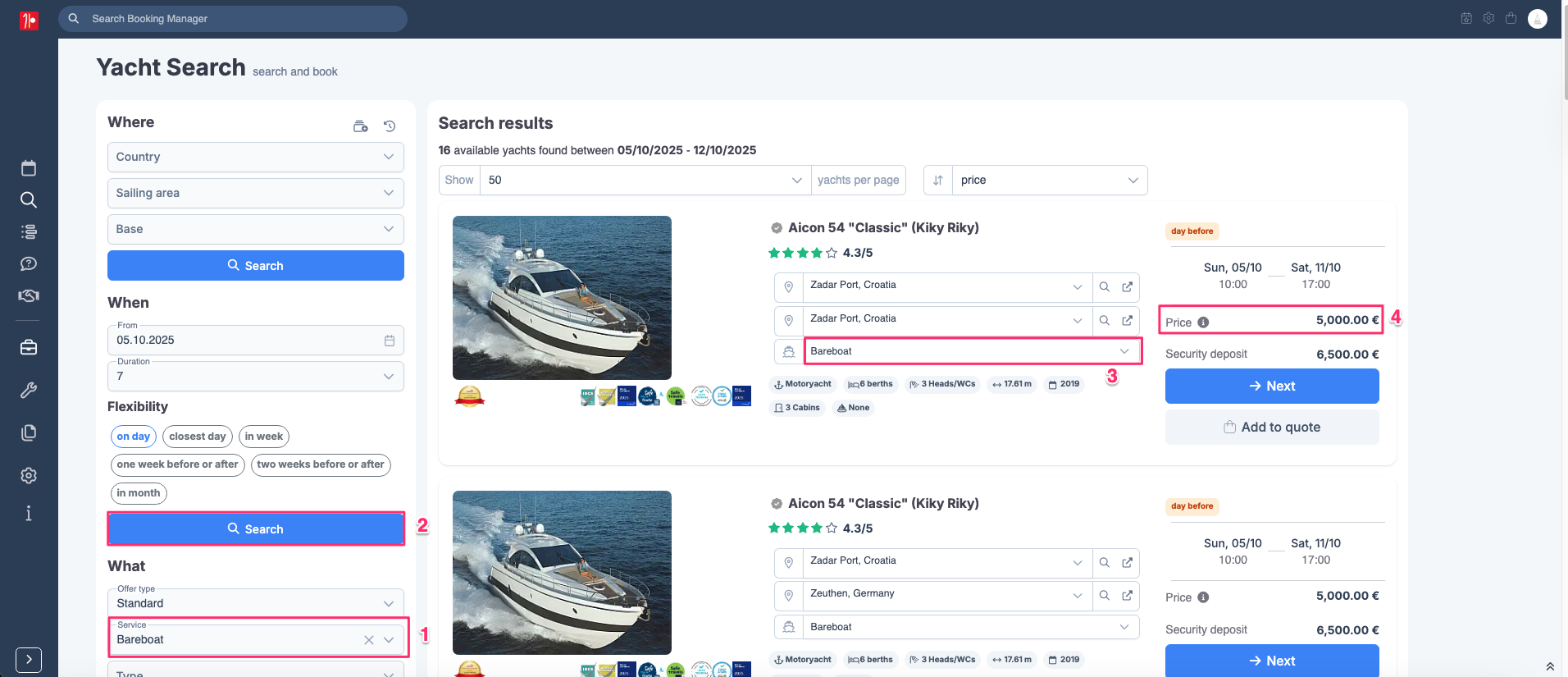1568x677 pixels.
Task: Open the documents copy sidebar icon
Action: (29, 432)
